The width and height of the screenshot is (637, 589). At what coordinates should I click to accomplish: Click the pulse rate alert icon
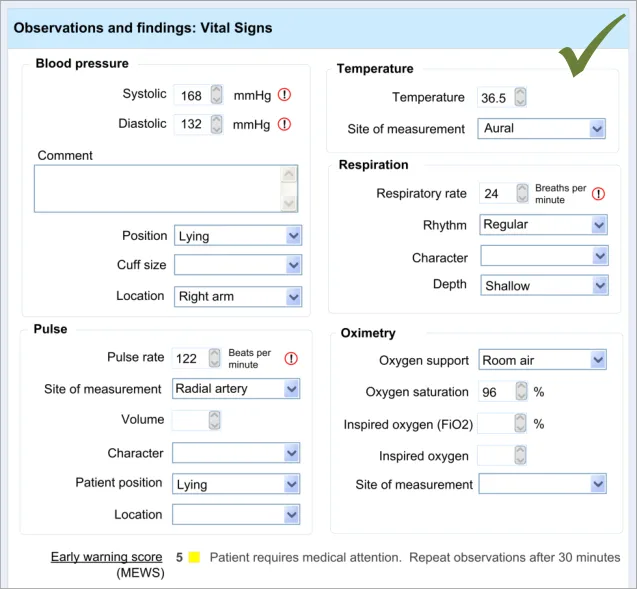pos(291,358)
